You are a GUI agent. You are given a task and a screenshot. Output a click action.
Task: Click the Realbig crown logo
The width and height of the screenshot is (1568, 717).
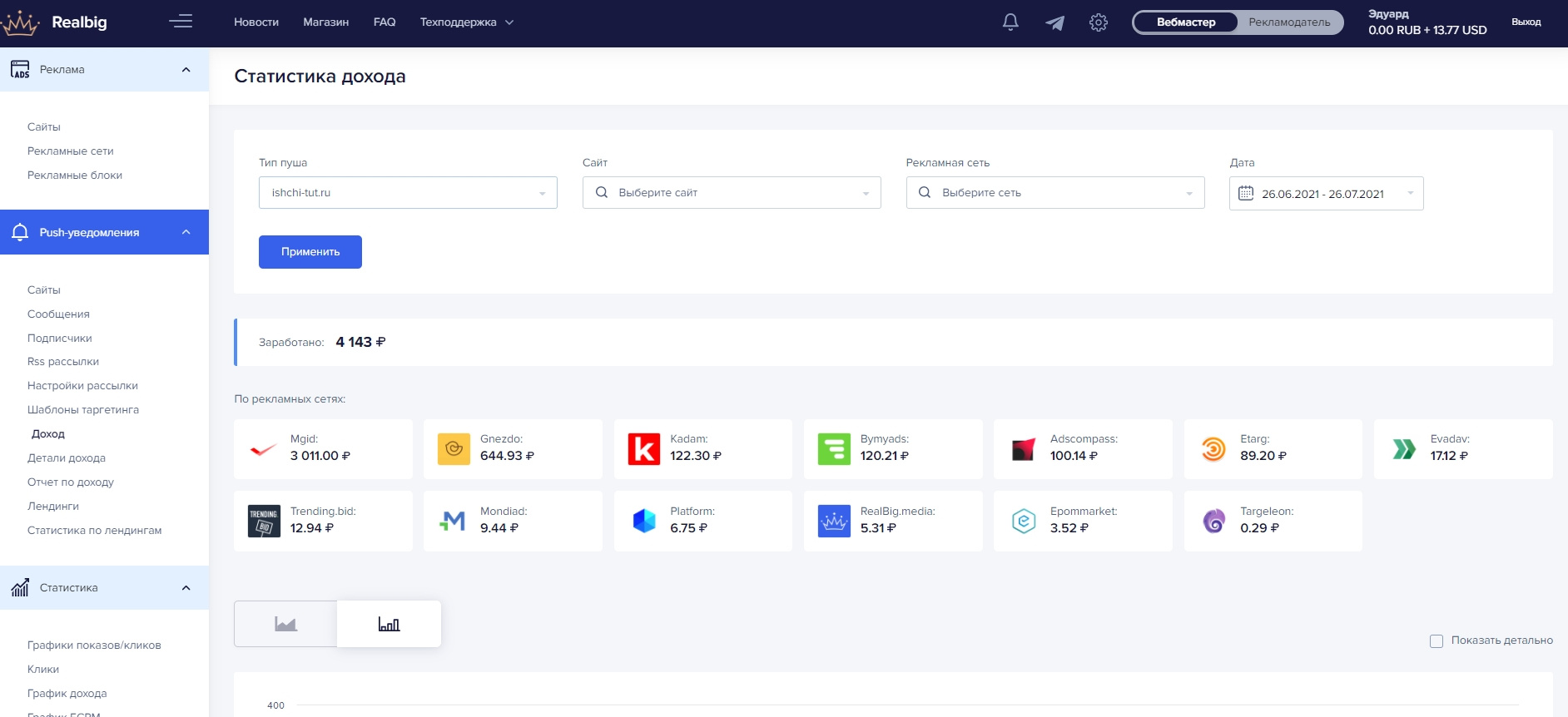pyautogui.click(x=20, y=22)
